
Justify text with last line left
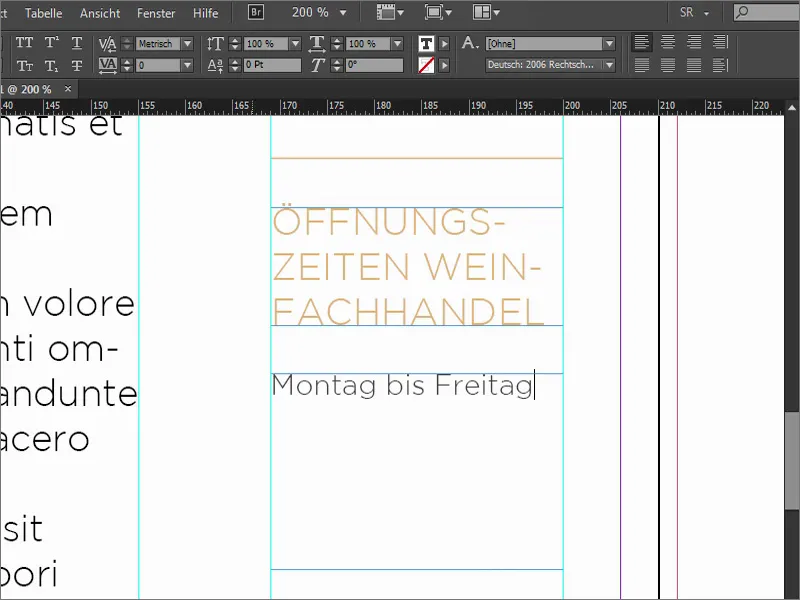click(642, 65)
